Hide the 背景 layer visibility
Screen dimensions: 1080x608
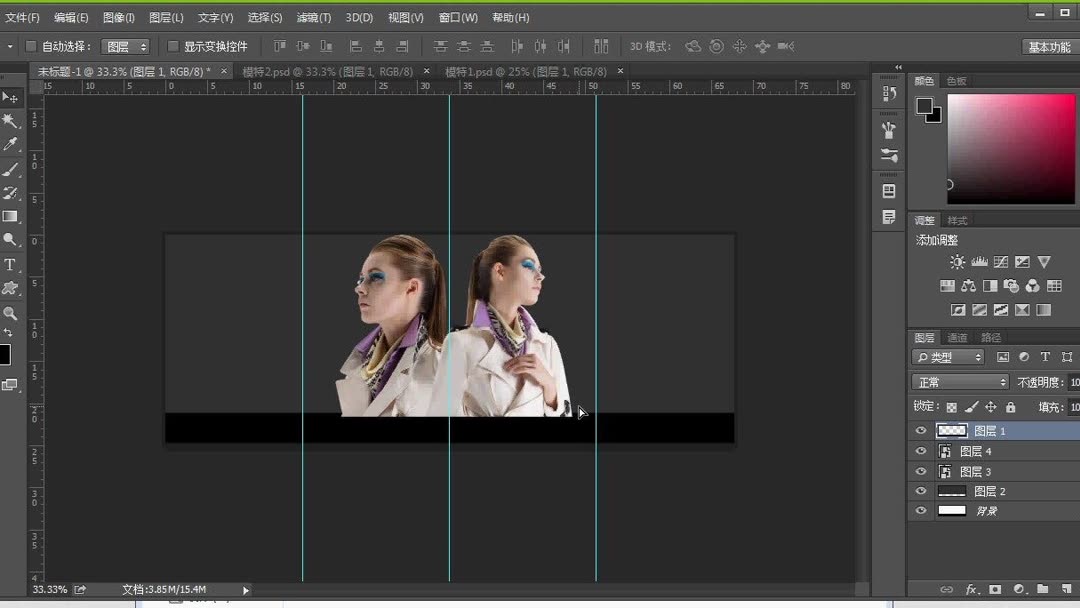coord(921,511)
